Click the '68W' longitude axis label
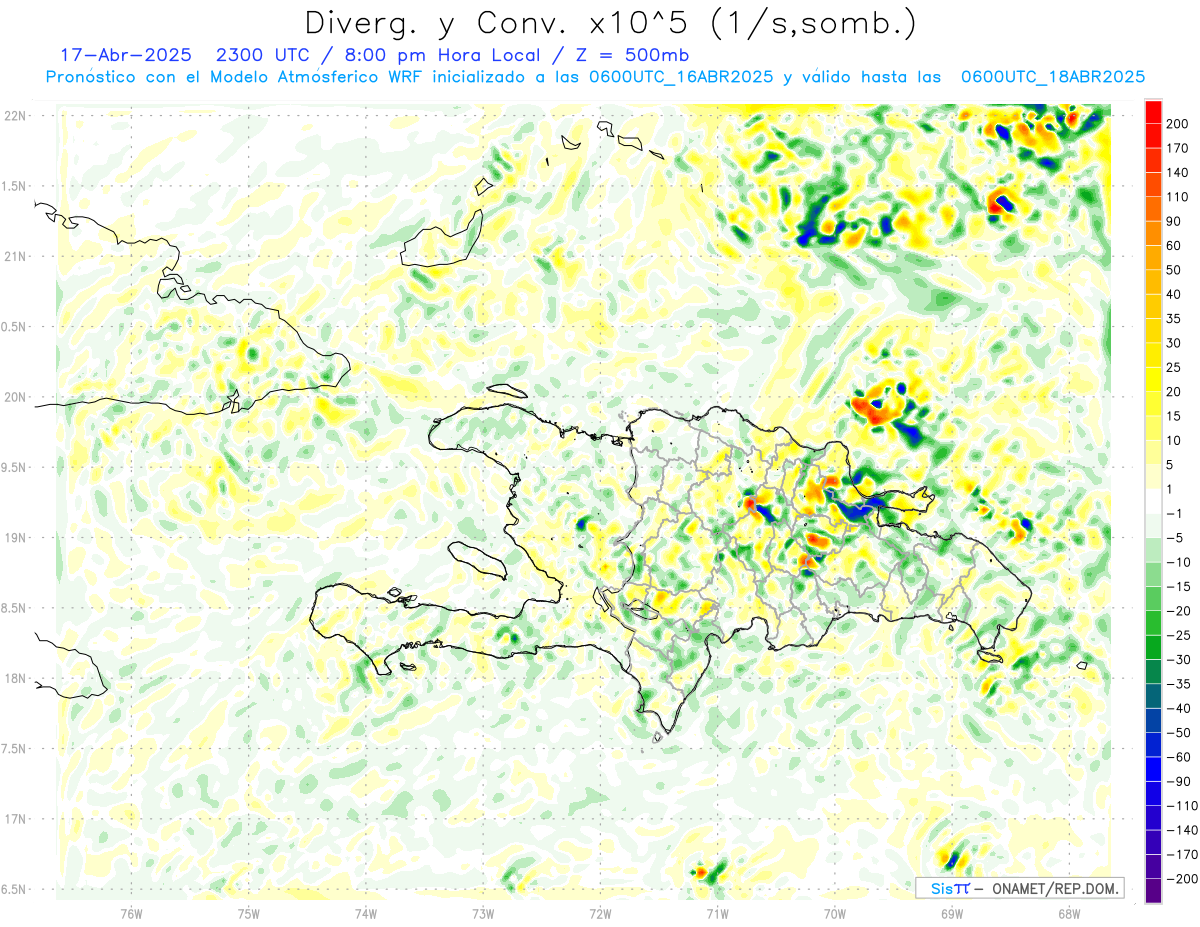 click(x=1069, y=913)
